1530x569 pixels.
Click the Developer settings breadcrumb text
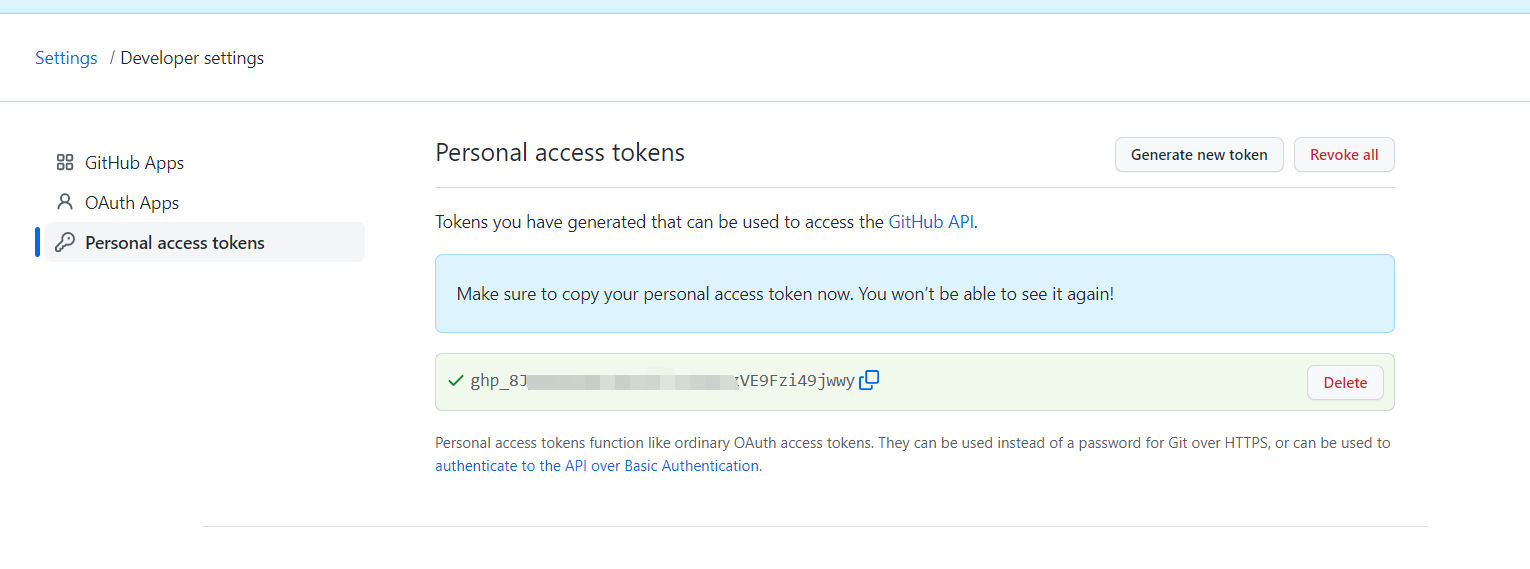click(192, 58)
